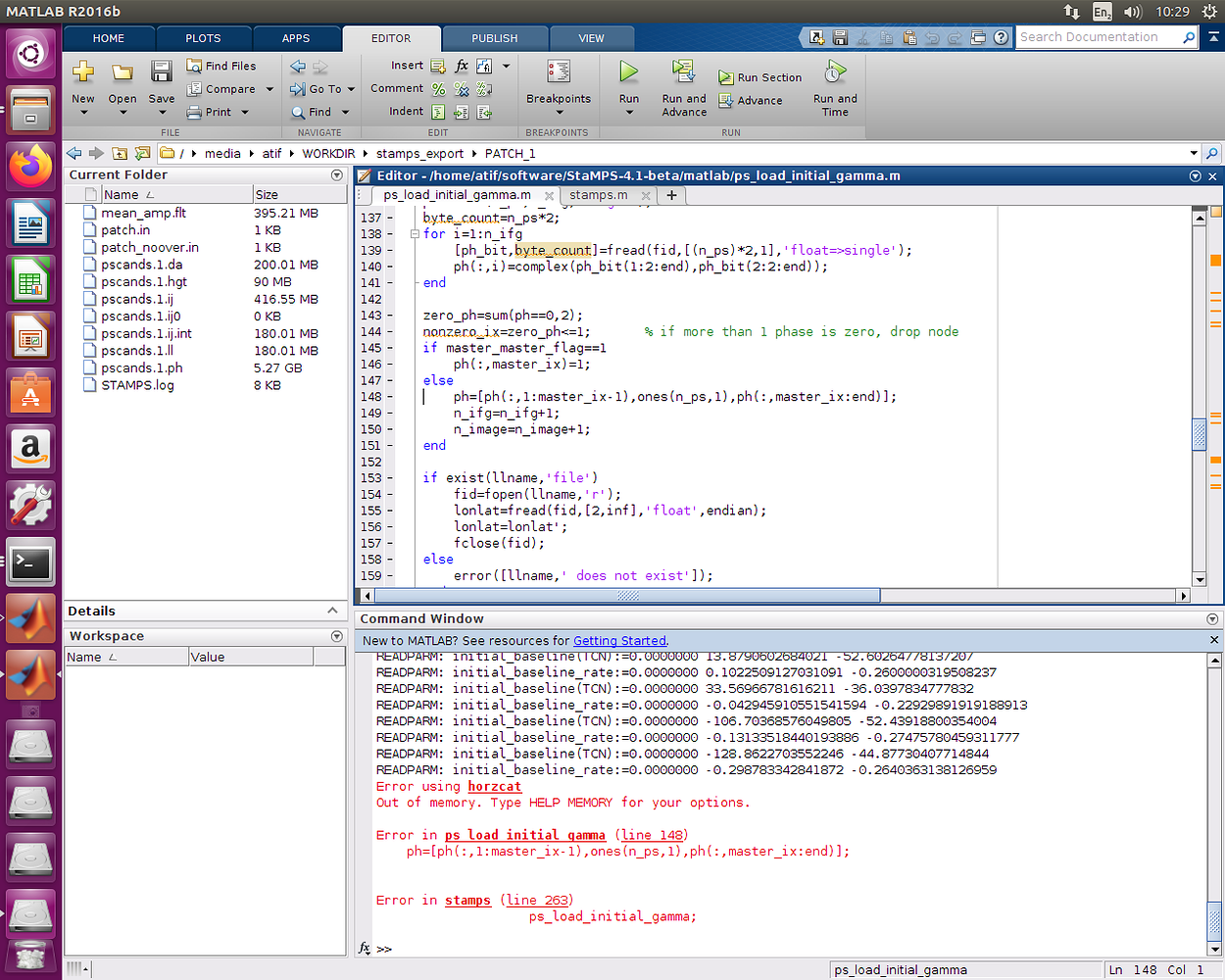The width and height of the screenshot is (1225, 980).
Task: Switch to the PLOTS ribbon tab
Action: click(203, 38)
